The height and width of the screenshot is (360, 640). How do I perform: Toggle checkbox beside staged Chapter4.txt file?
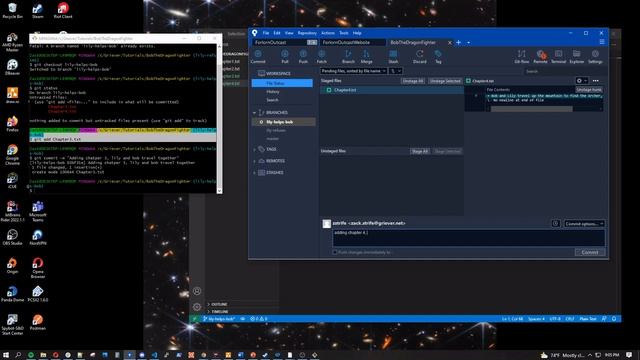[329, 90]
